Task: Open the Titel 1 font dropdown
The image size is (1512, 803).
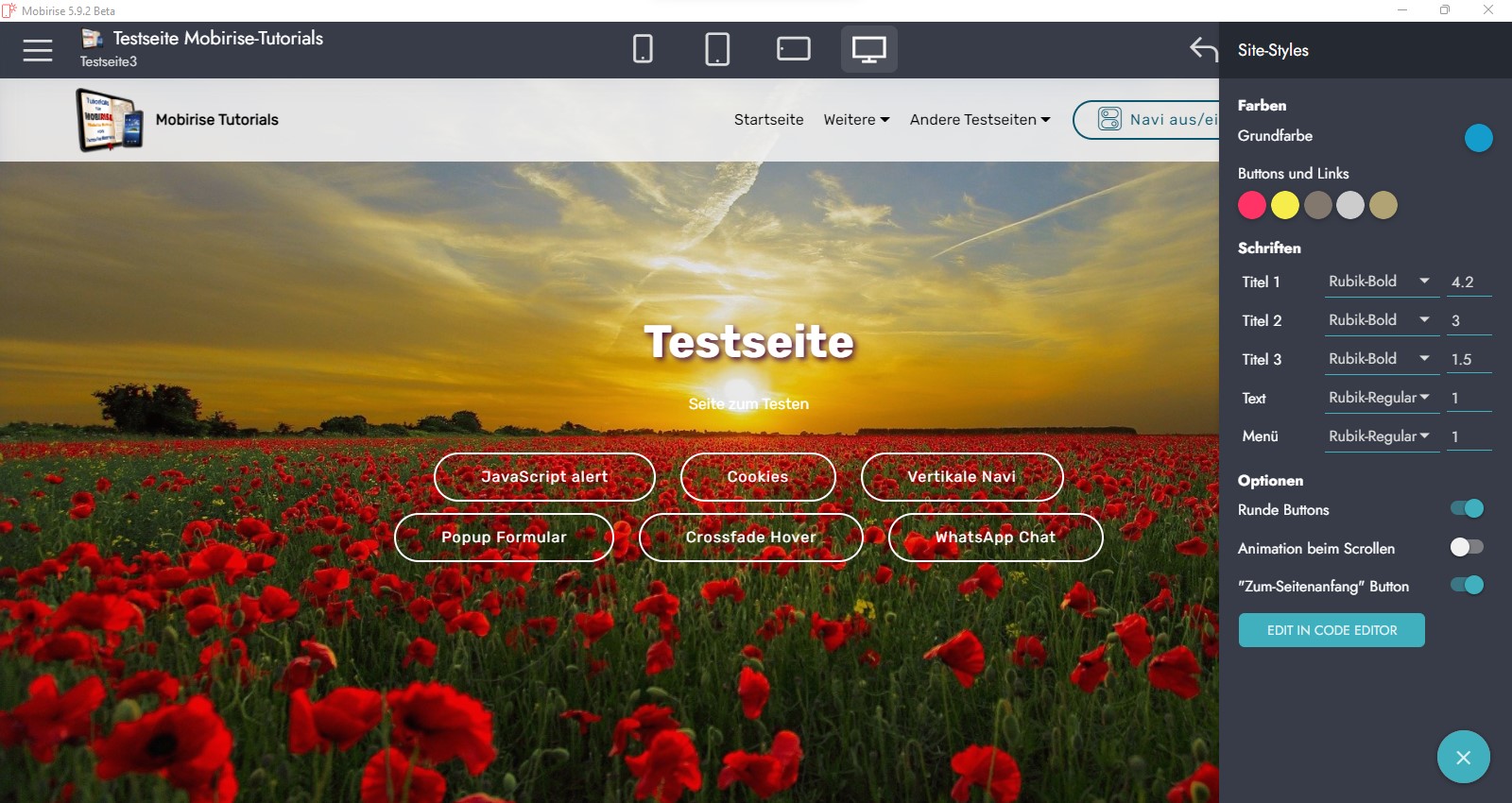Action: (x=1379, y=282)
